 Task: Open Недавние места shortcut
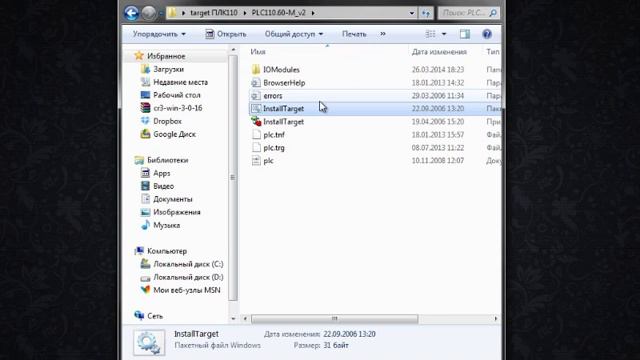point(180,82)
